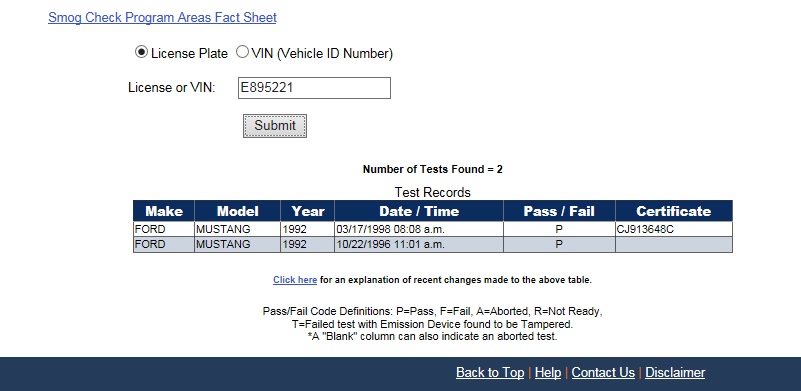Click the 10/22/1996 11:01 a.m. record cell
This screenshot has height=391, width=801.
(x=419, y=245)
